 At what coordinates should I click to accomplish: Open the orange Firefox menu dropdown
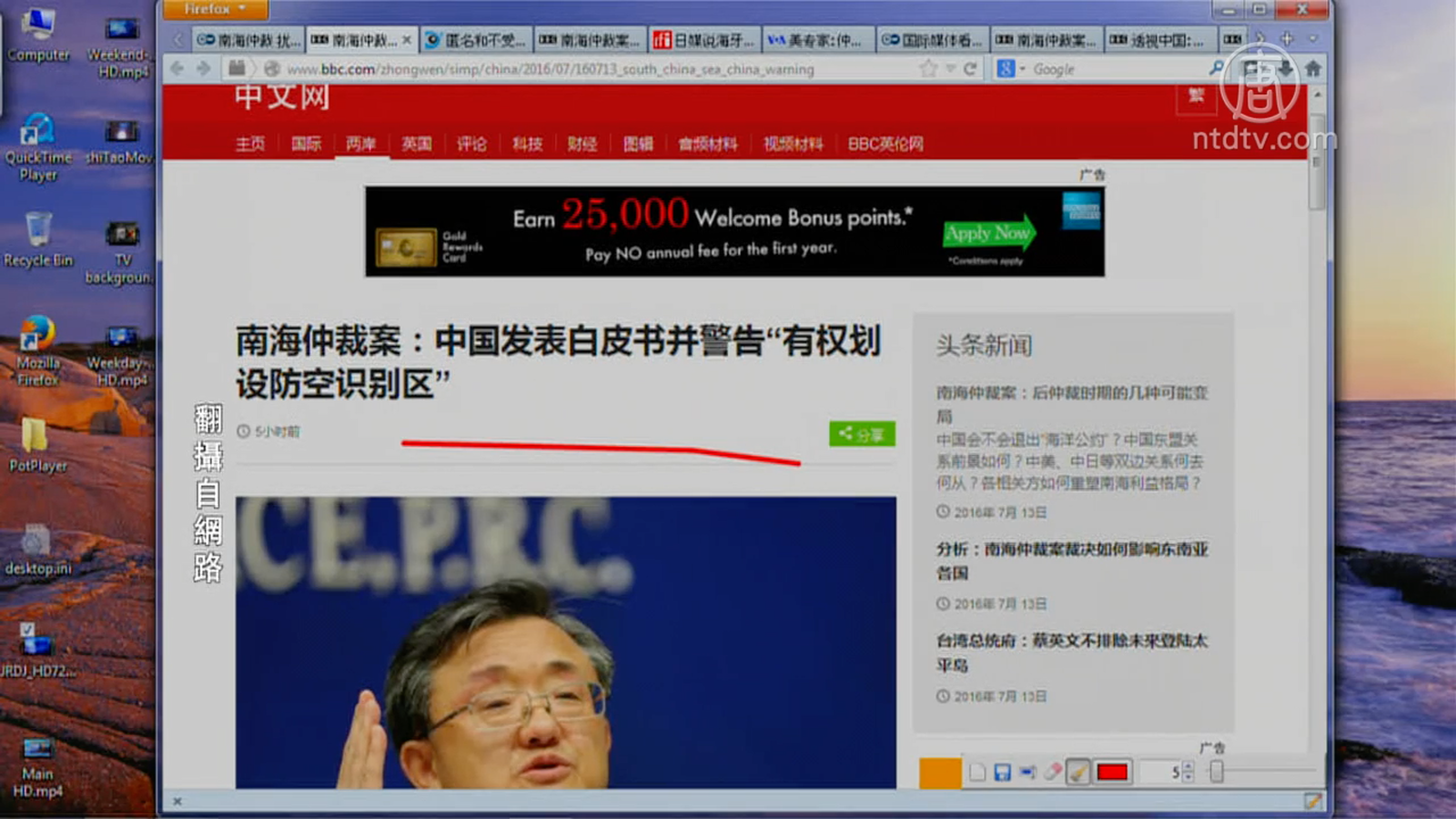(x=215, y=9)
